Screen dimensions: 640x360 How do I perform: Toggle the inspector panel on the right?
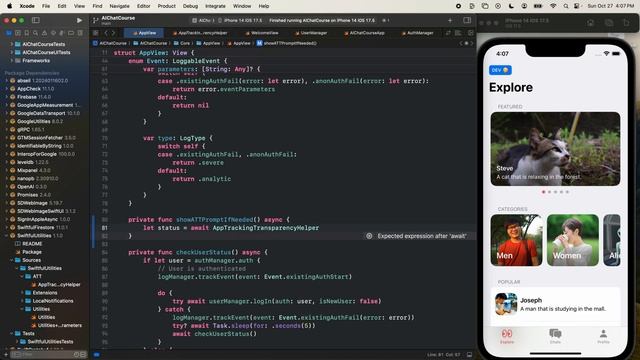pyautogui.click(x=467, y=20)
